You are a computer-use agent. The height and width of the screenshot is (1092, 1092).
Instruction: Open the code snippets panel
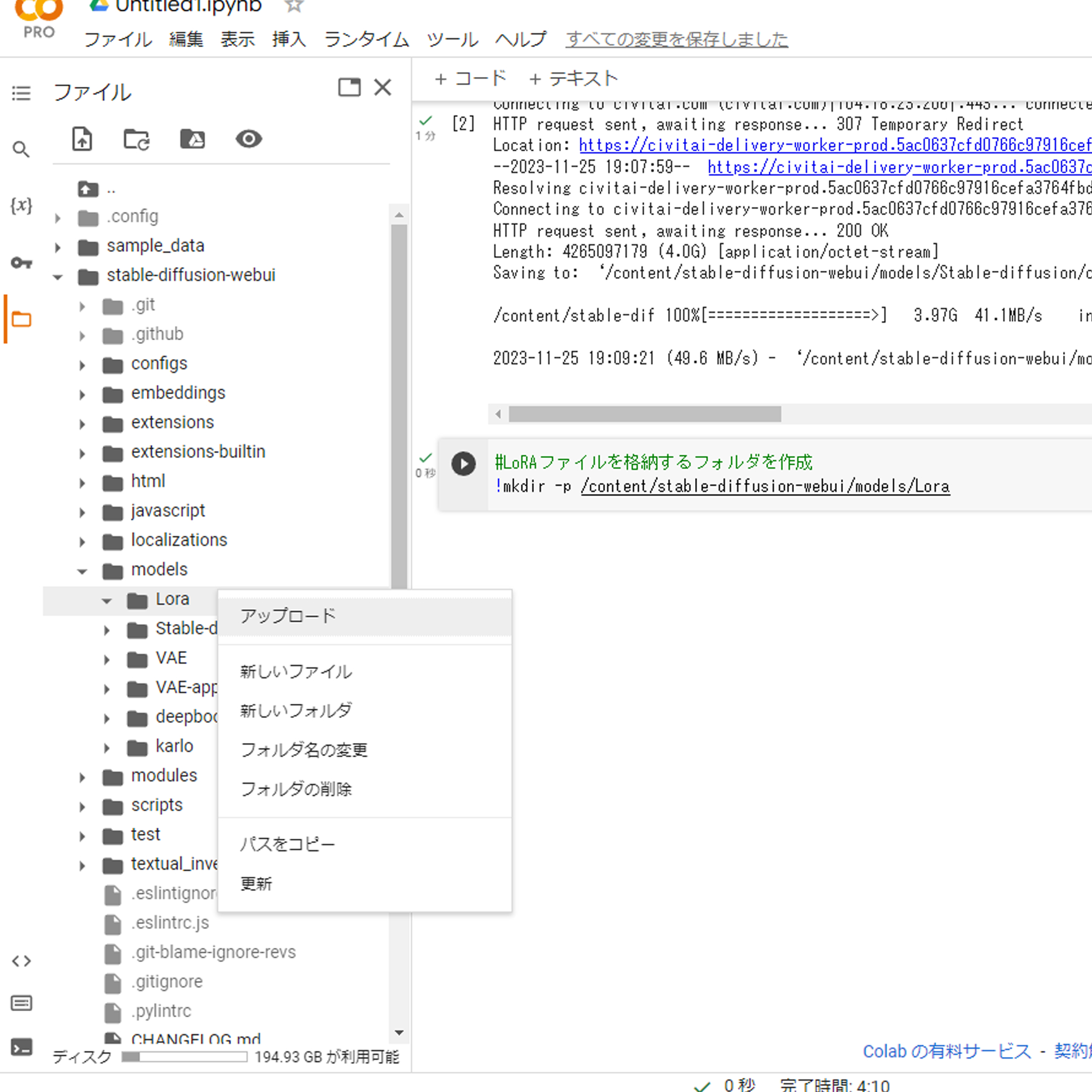click(21, 961)
